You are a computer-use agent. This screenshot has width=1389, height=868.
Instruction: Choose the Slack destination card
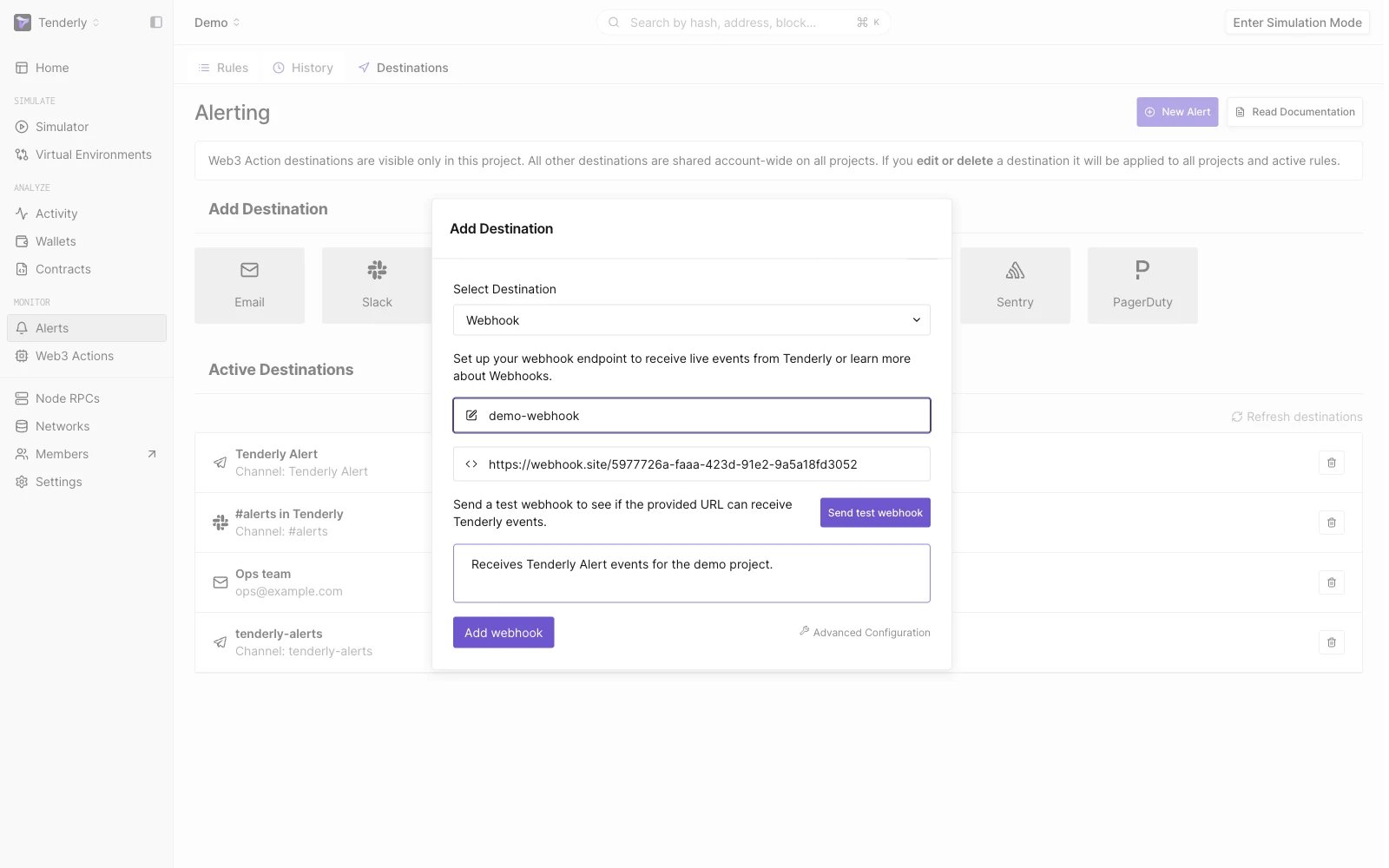click(x=377, y=286)
